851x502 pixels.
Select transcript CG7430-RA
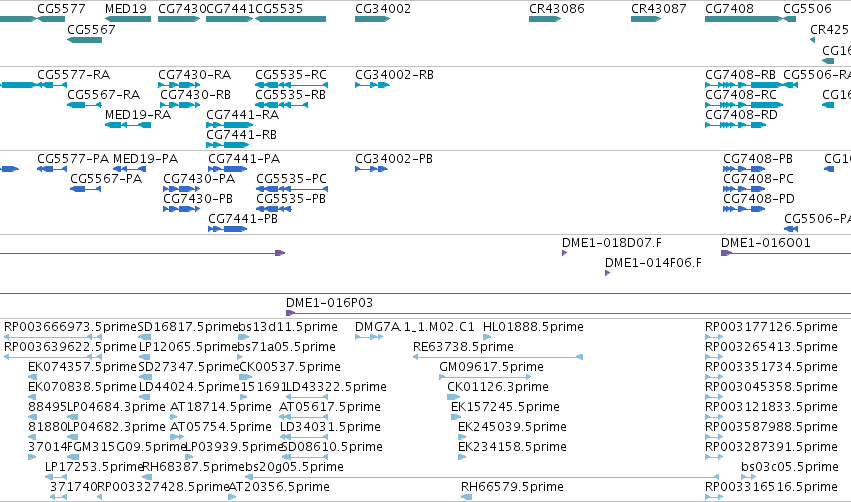[179, 85]
